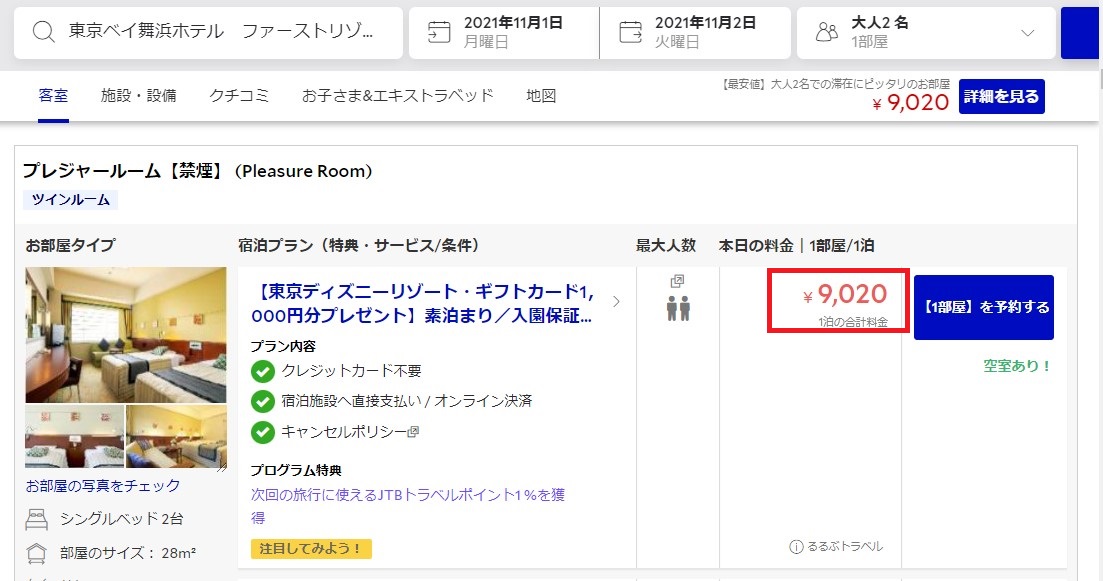Click the cancel policy external-link icon
This screenshot has height=581, width=1103.
click(x=414, y=431)
